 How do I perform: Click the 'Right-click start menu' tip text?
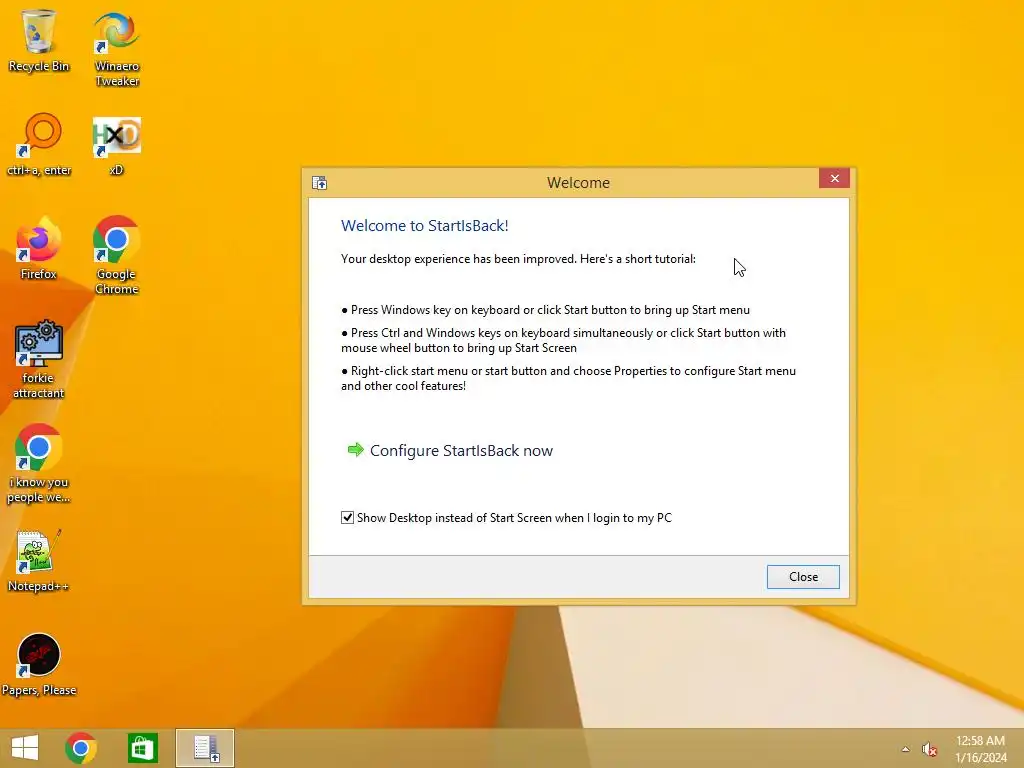pyautogui.click(x=568, y=378)
